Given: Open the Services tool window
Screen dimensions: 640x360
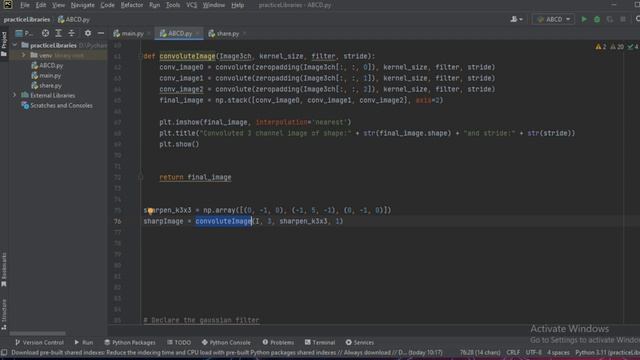Looking at the screenshot, I should (360, 342).
